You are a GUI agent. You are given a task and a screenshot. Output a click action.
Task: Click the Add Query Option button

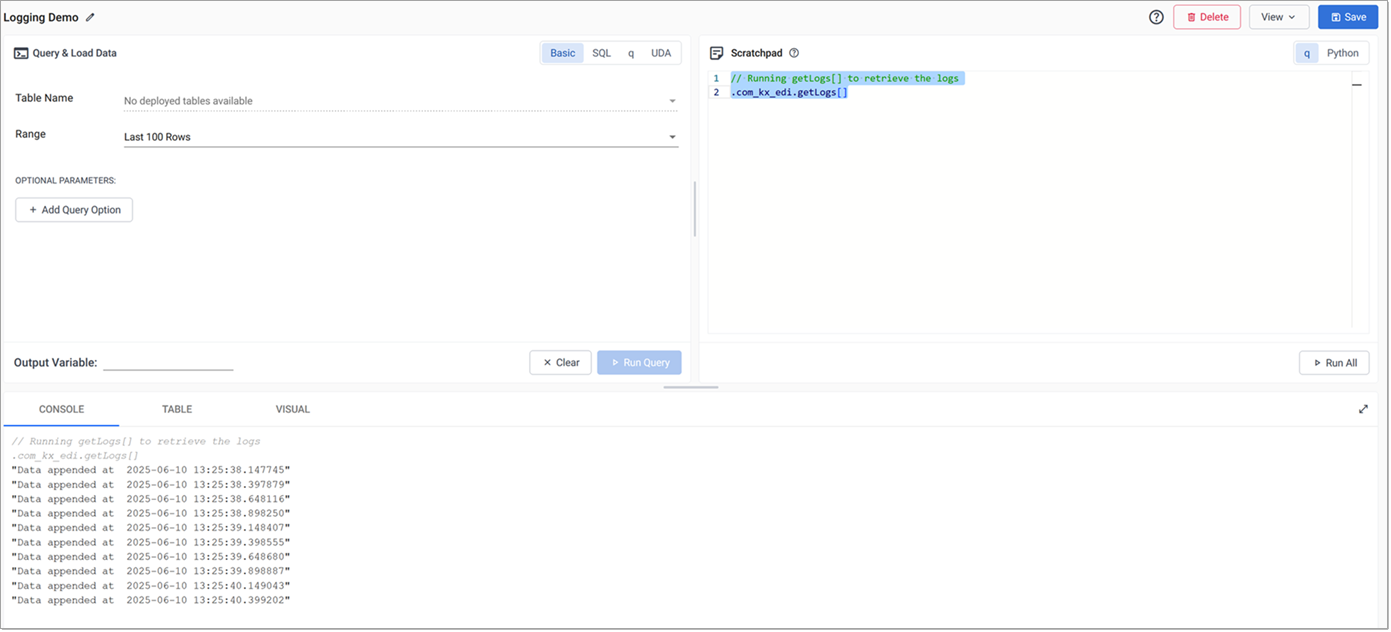pos(73,209)
